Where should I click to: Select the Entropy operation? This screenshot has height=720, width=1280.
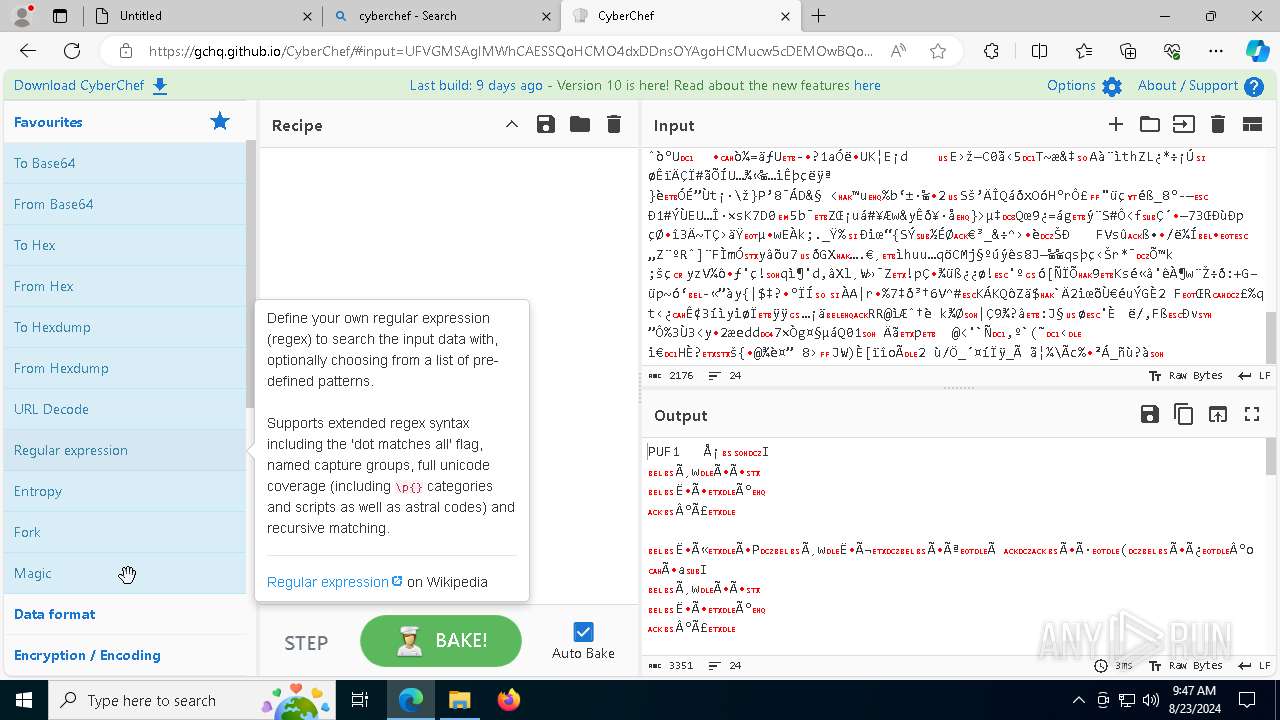[x=125, y=491]
